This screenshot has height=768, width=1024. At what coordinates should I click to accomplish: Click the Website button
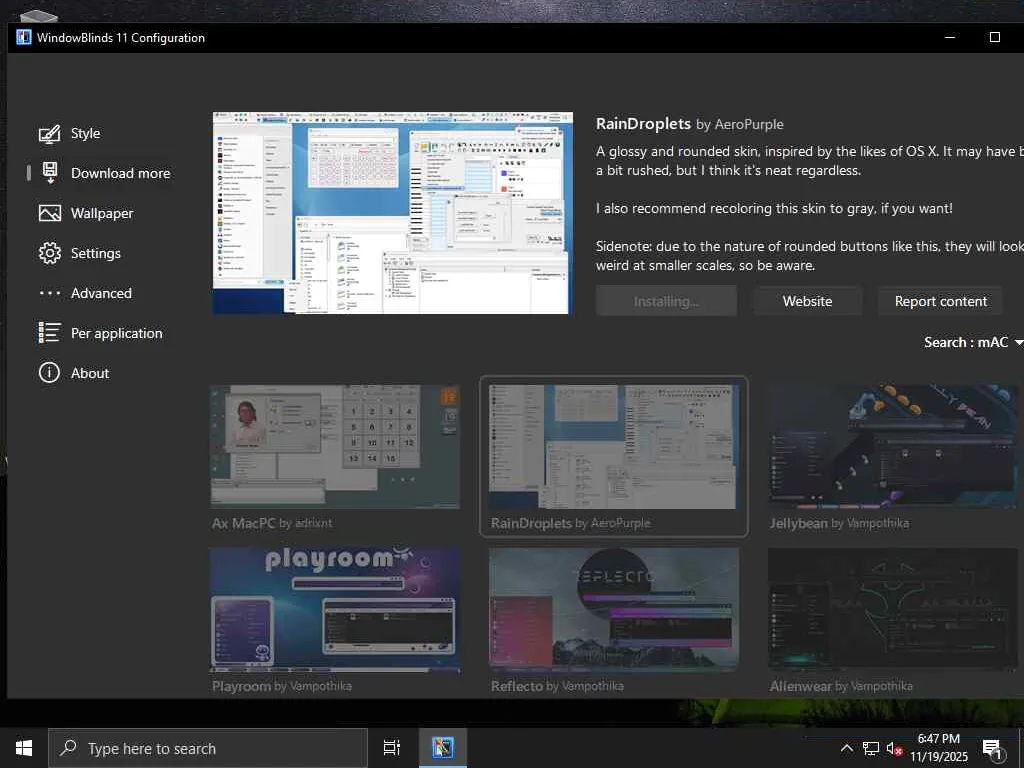tap(807, 301)
